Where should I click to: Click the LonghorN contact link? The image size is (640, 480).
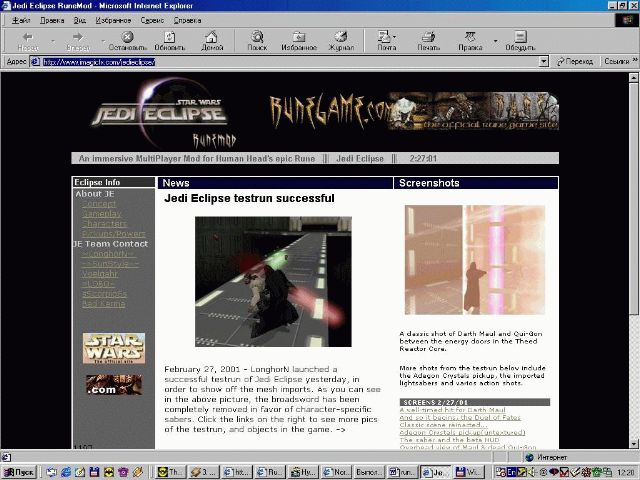point(108,254)
